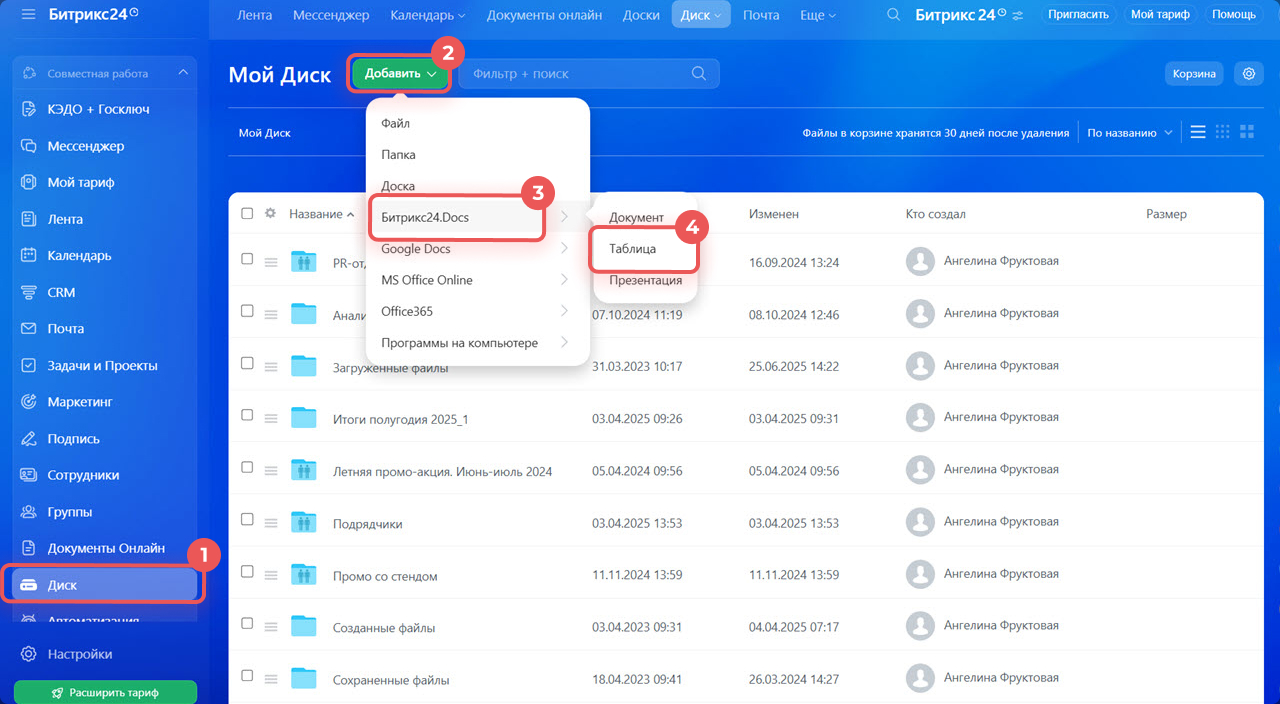The width and height of the screenshot is (1280, 704).
Task: Tick the checkbox for Сохраненные файлы
Action: [x=248, y=676]
